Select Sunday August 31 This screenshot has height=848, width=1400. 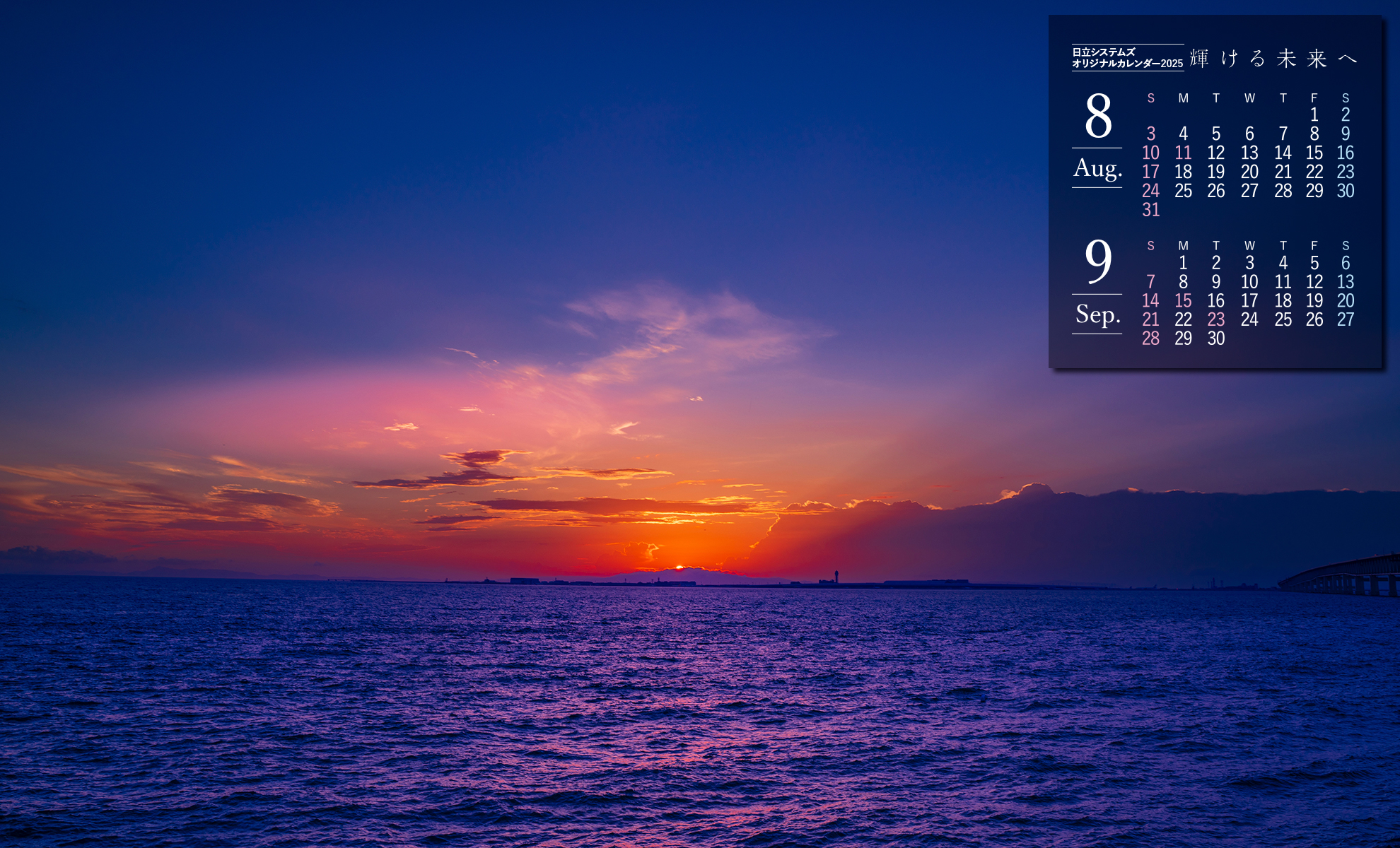1150,210
